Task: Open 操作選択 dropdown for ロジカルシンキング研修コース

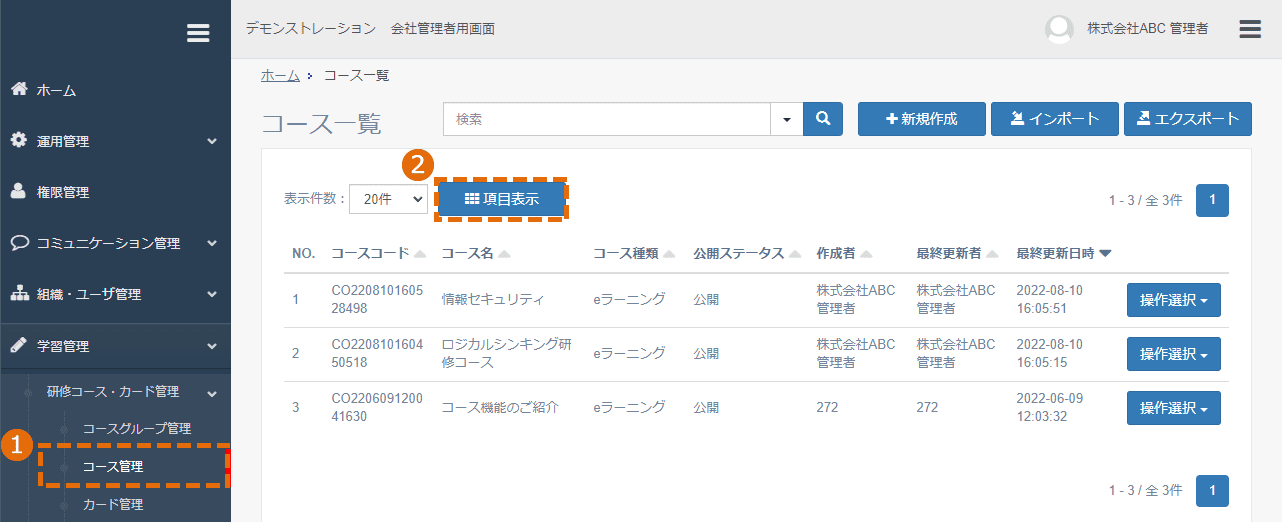Action: (1174, 353)
